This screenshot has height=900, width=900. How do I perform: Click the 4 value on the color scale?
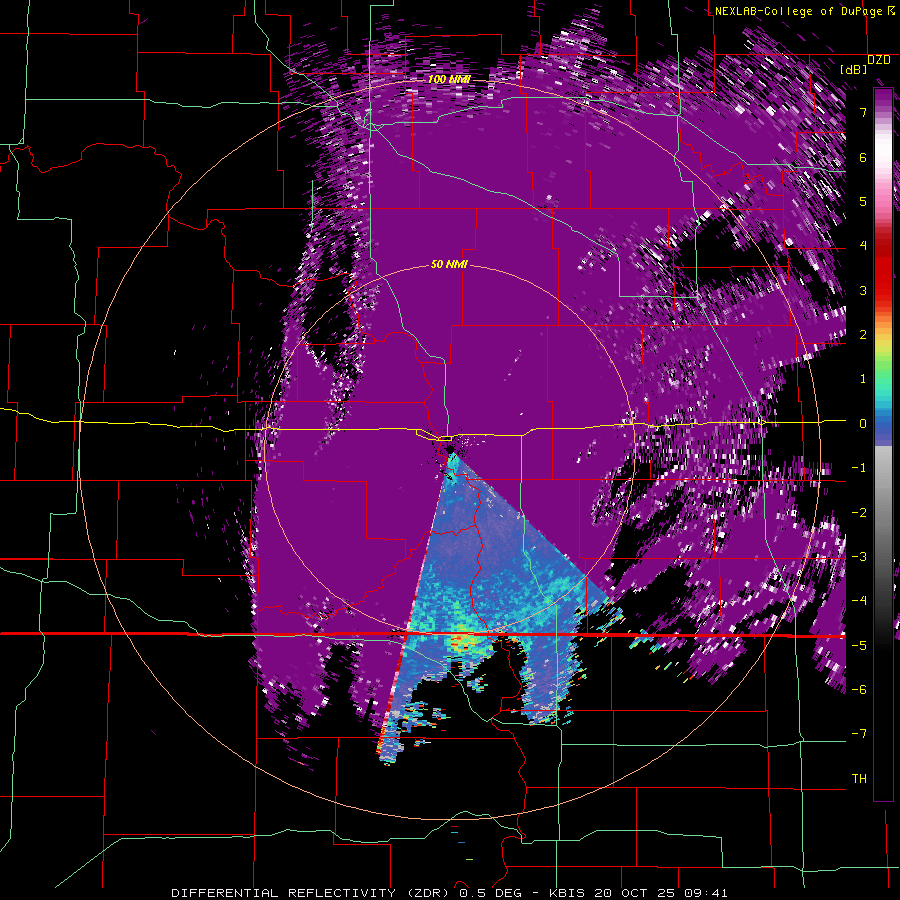(x=863, y=246)
